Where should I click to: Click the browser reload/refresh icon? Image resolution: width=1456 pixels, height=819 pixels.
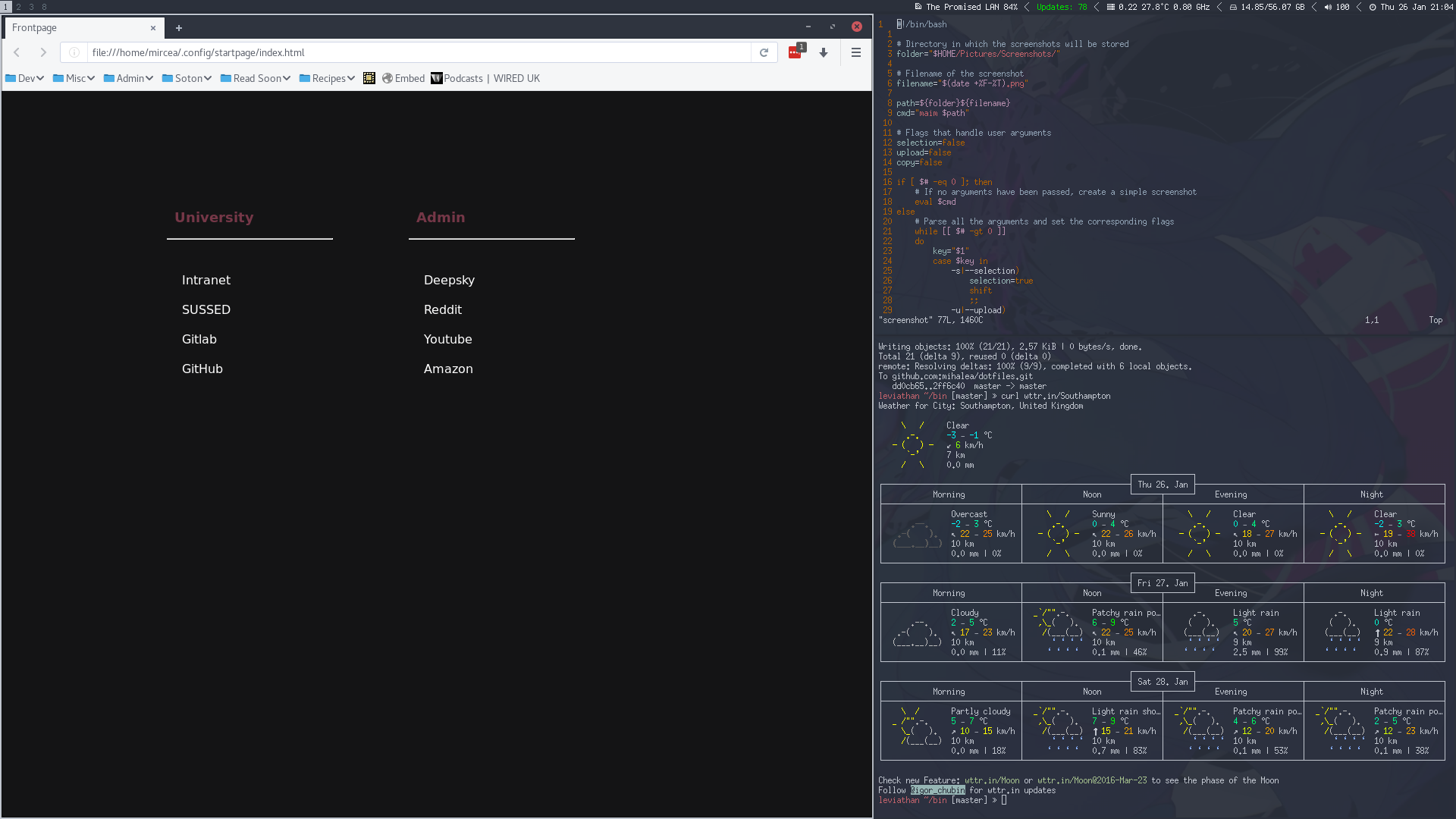763,52
